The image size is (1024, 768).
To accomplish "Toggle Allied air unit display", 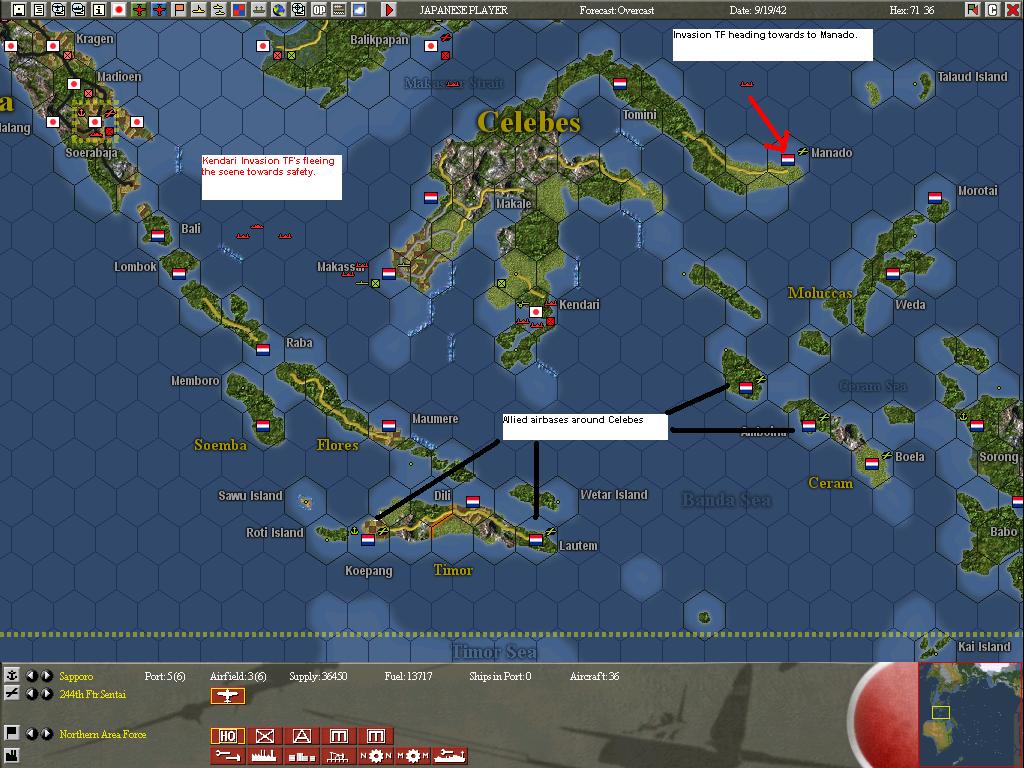I will pyautogui.click(x=159, y=8).
